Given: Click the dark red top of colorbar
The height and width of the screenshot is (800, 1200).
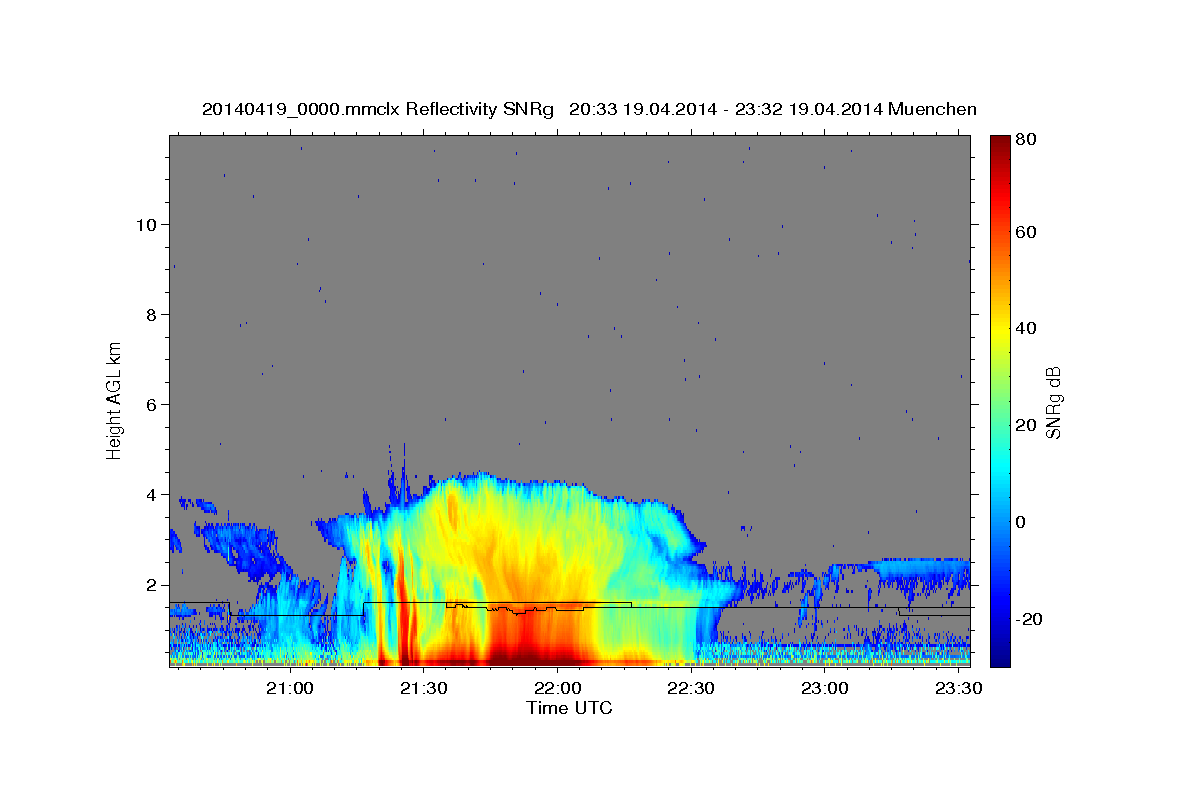Looking at the screenshot, I should (1000, 145).
